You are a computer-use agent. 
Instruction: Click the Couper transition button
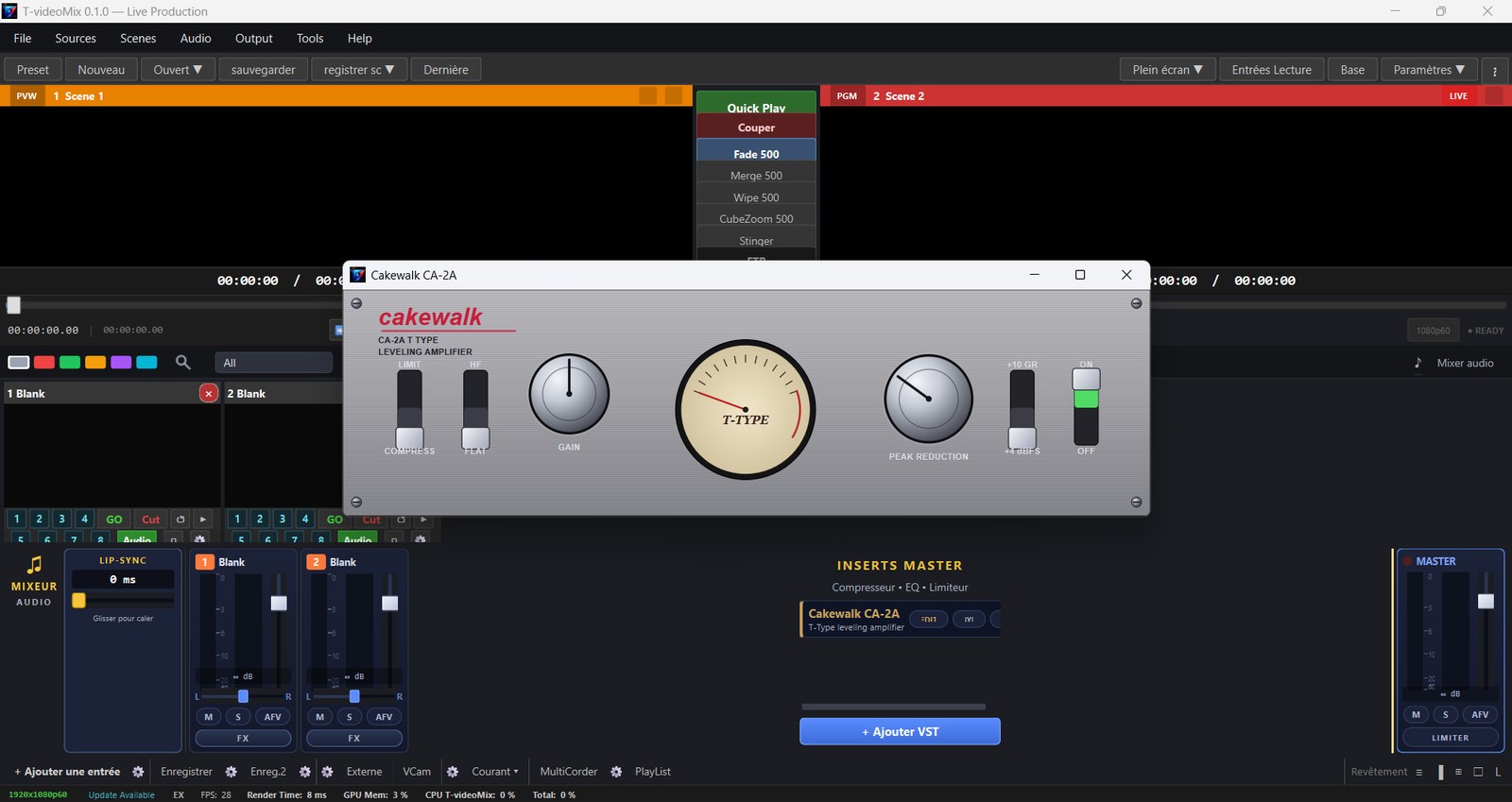coord(756,128)
